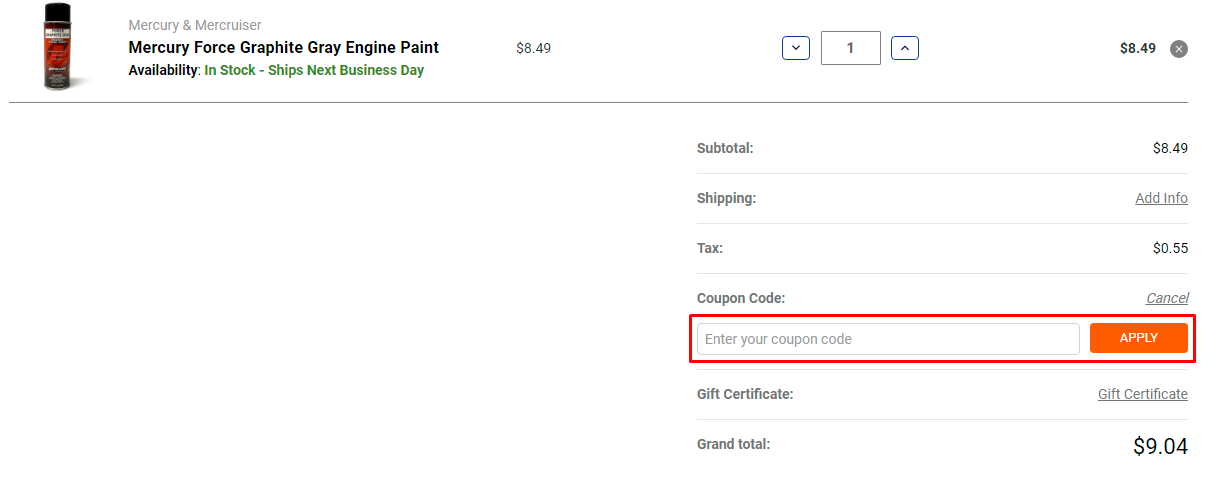Viewport: 1223px width, 480px height.
Task: Click the Tax: label
Action: point(710,248)
